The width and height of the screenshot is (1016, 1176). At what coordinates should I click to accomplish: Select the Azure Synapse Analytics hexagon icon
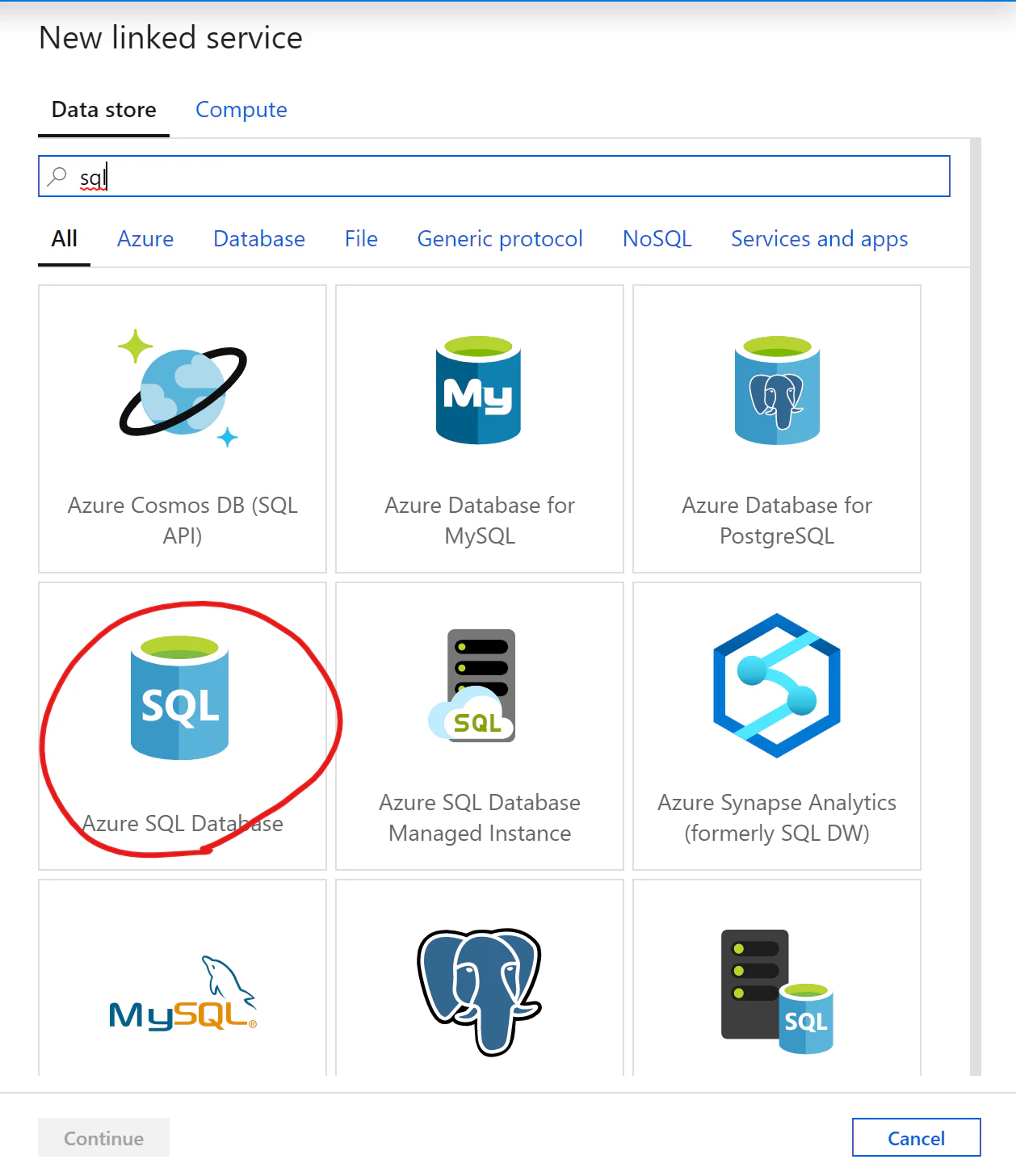click(777, 686)
